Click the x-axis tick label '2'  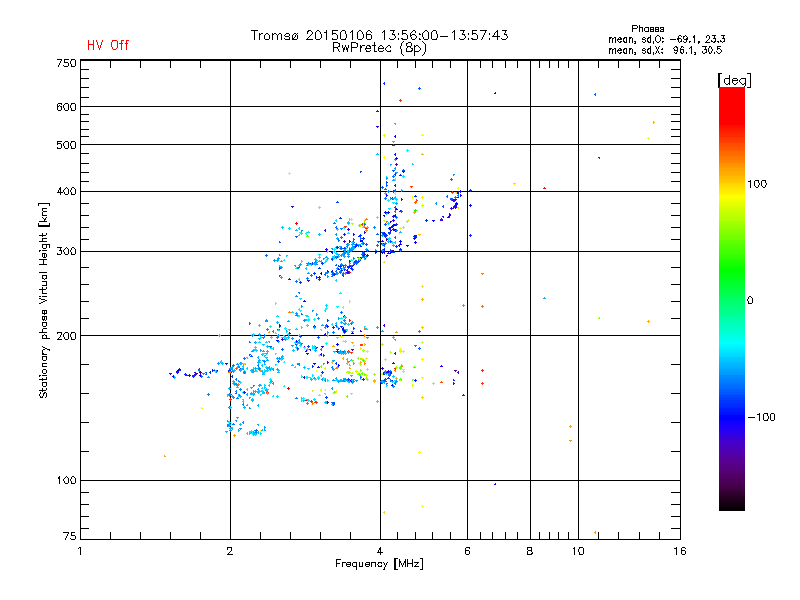[230, 551]
